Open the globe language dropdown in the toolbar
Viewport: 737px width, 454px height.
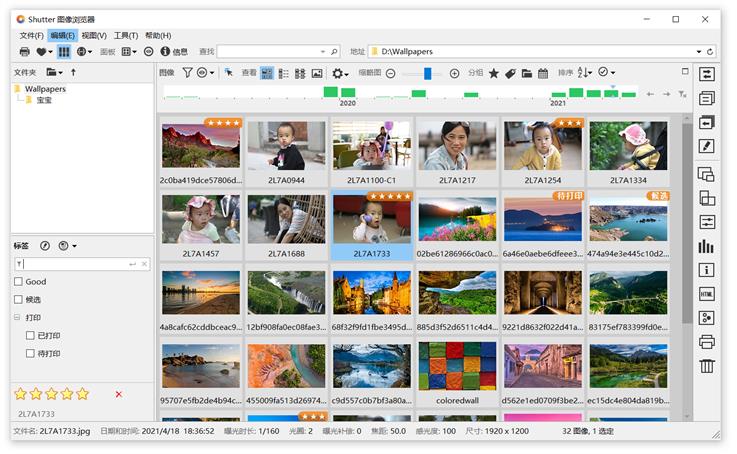[84, 52]
